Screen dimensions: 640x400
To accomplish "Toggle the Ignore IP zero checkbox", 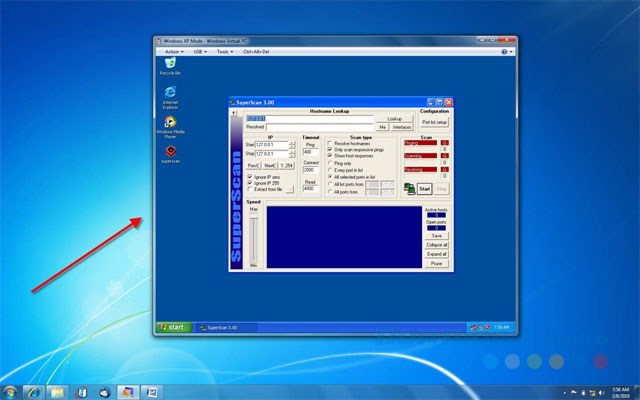I will 250,177.
